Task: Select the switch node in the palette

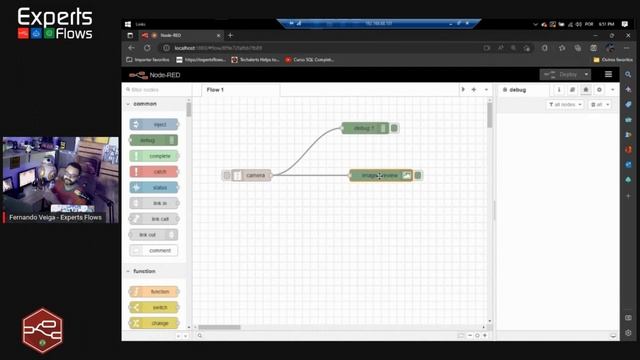Action: point(154,307)
